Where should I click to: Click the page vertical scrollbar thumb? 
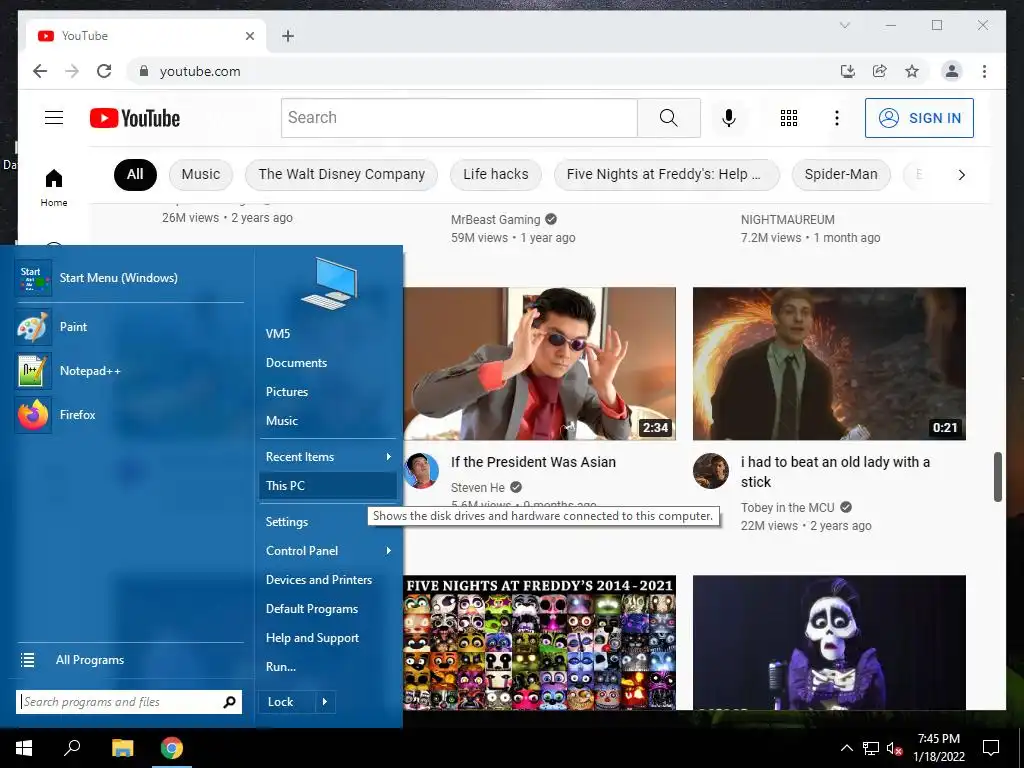coord(998,477)
